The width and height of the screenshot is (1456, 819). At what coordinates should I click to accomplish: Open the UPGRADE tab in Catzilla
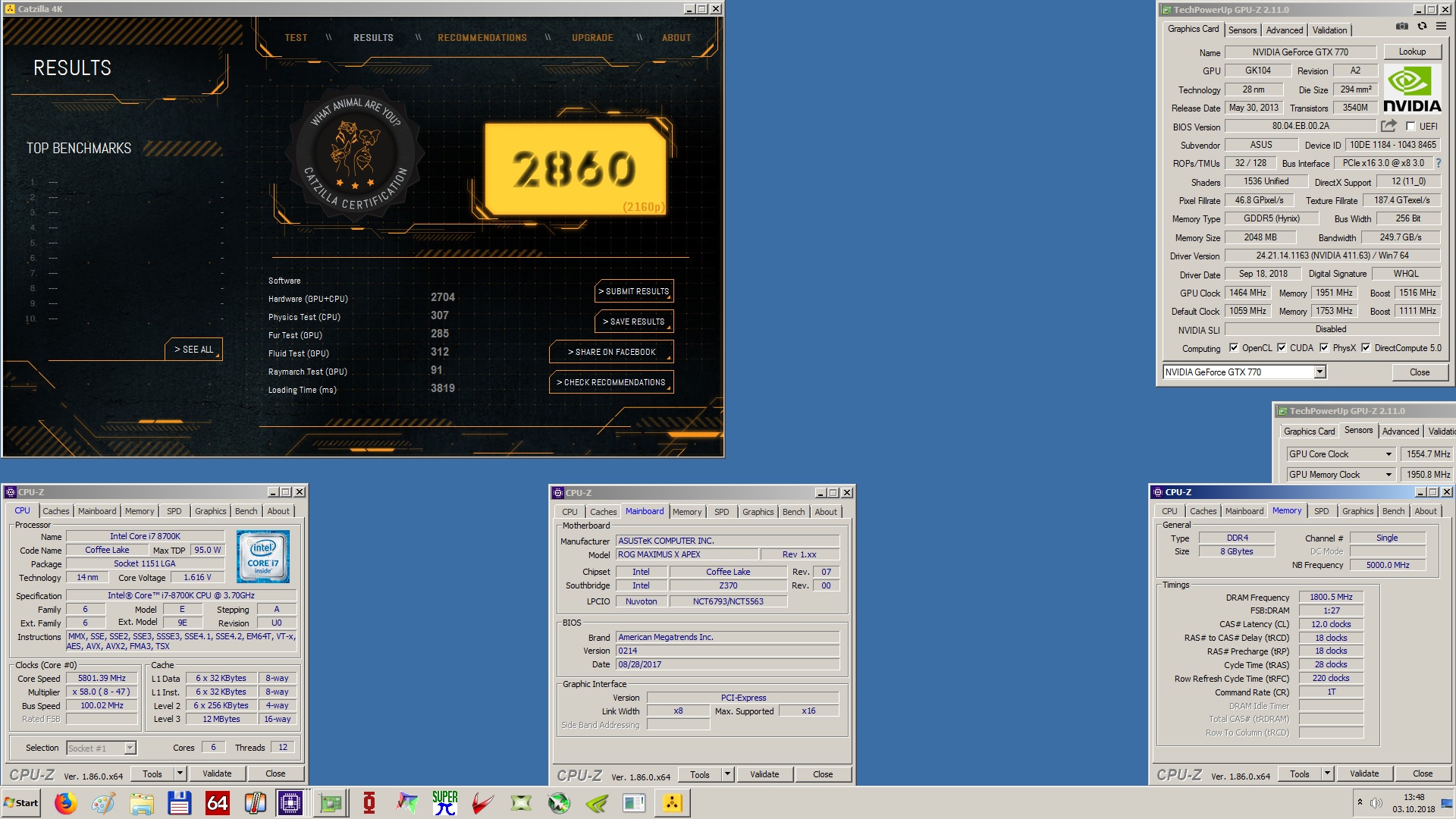(x=592, y=38)
